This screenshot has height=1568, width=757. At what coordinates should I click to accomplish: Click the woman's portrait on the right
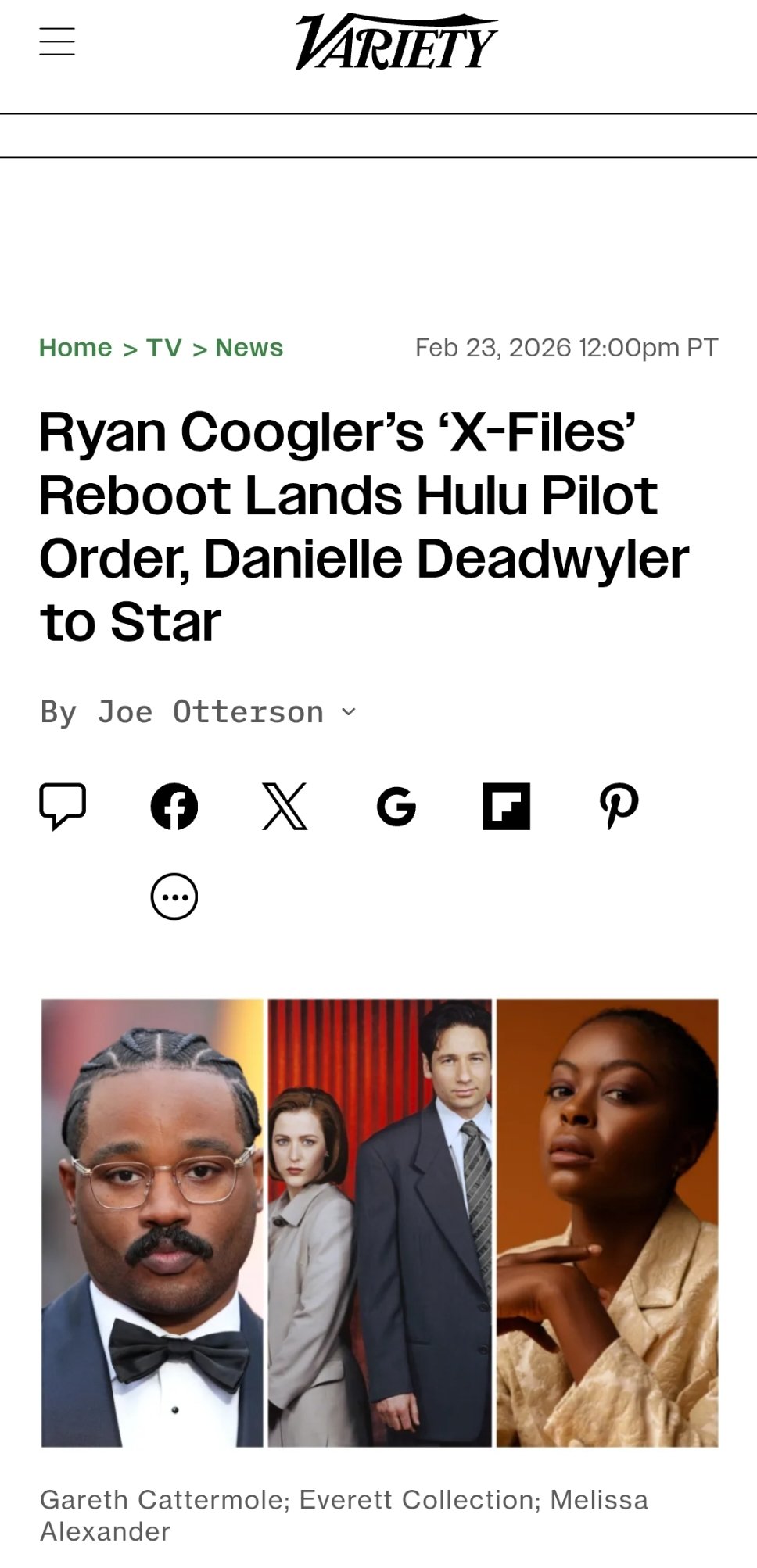click(608, 1223)
